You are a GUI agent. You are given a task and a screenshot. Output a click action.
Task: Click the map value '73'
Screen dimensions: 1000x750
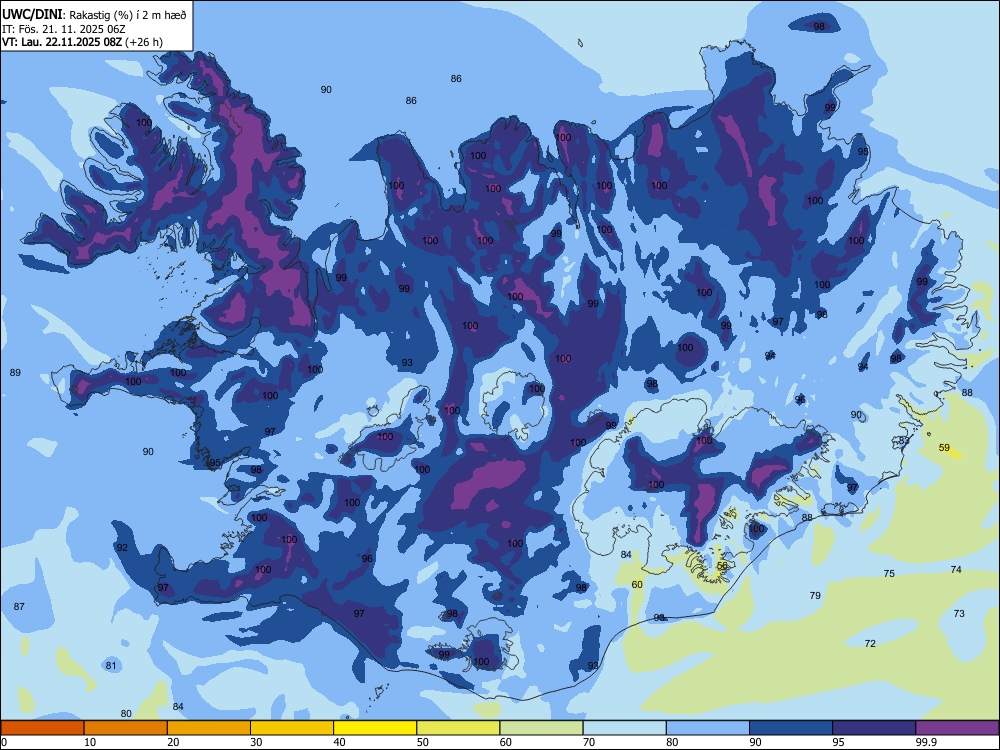[x=959, y=614]
